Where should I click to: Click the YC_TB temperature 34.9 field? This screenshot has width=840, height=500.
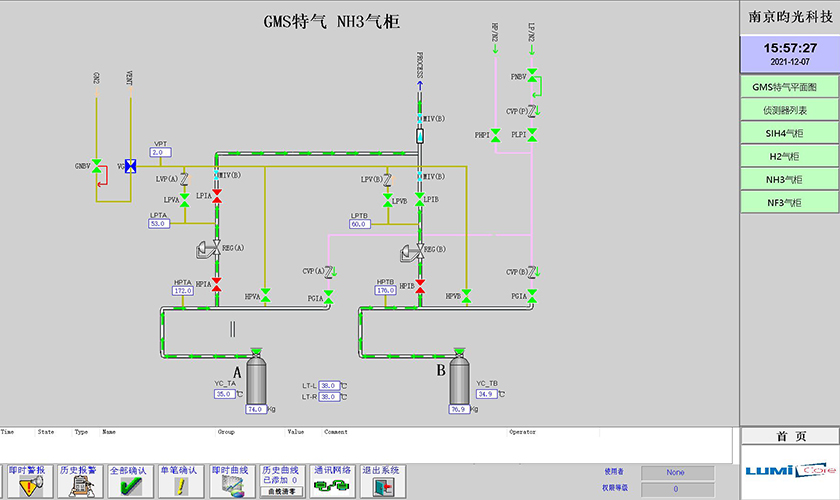pos(486,394)
